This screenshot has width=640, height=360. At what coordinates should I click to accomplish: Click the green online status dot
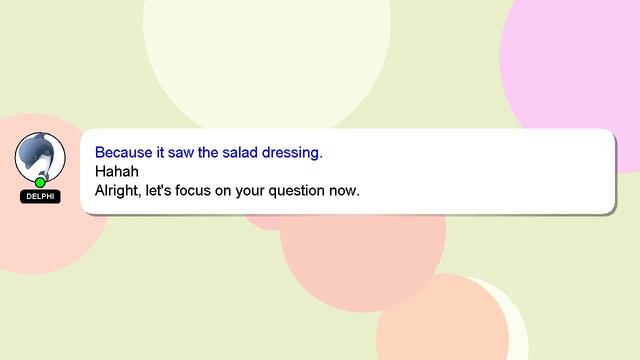[40, 182]
